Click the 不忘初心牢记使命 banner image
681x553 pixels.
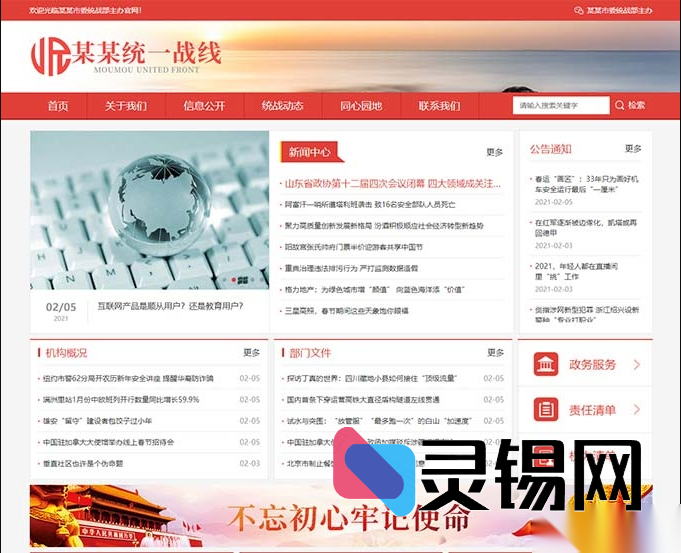pyautogui.click(x=340, y=517)
